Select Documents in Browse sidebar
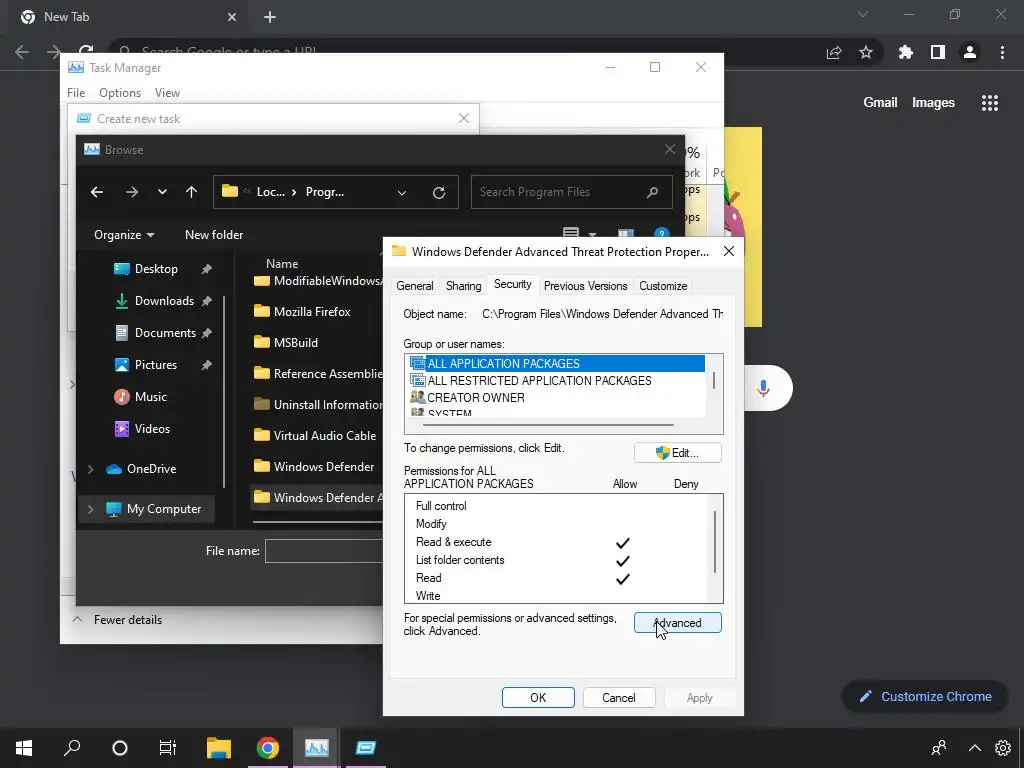1024x768 pixels. click(165, 332)
